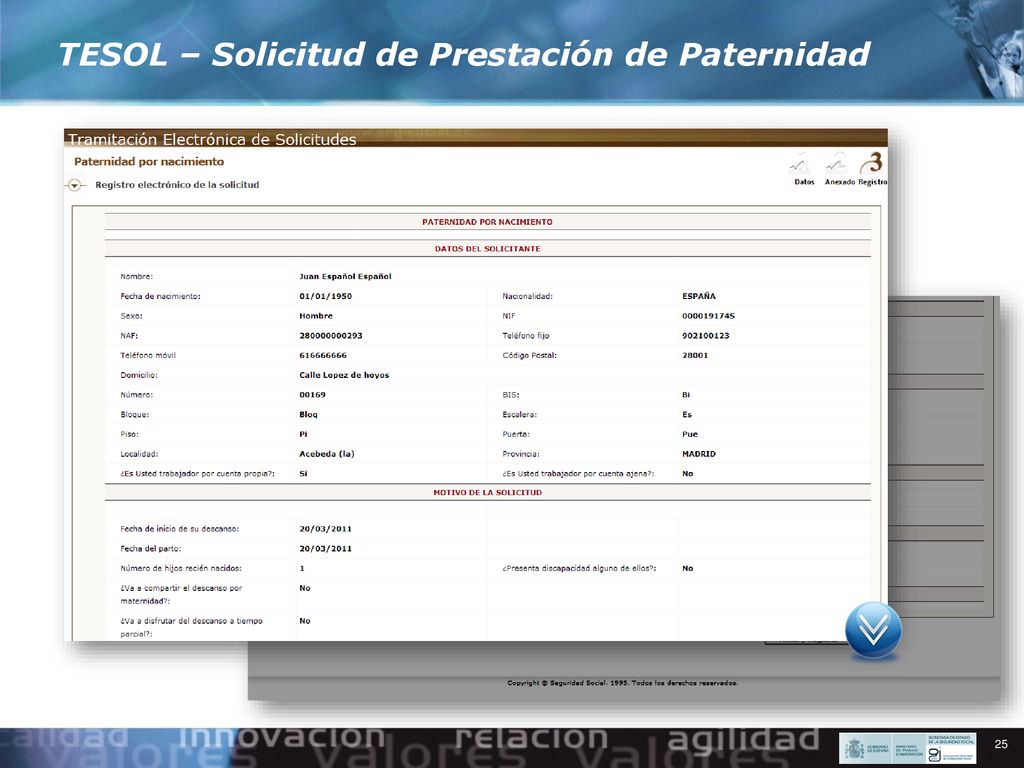Image resolution: width=1024 pixels, height=768 pixels.
Task: Click Teléfono móvil value 616666666
Action: click(x=323, y=355)
